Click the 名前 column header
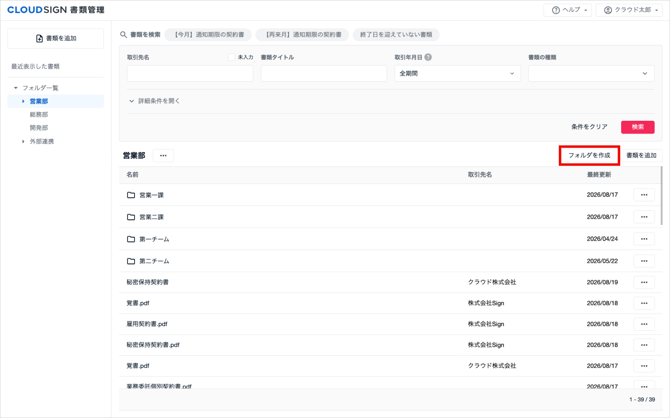Viewport: 670px width, 418px height. (x=132, y=175)
